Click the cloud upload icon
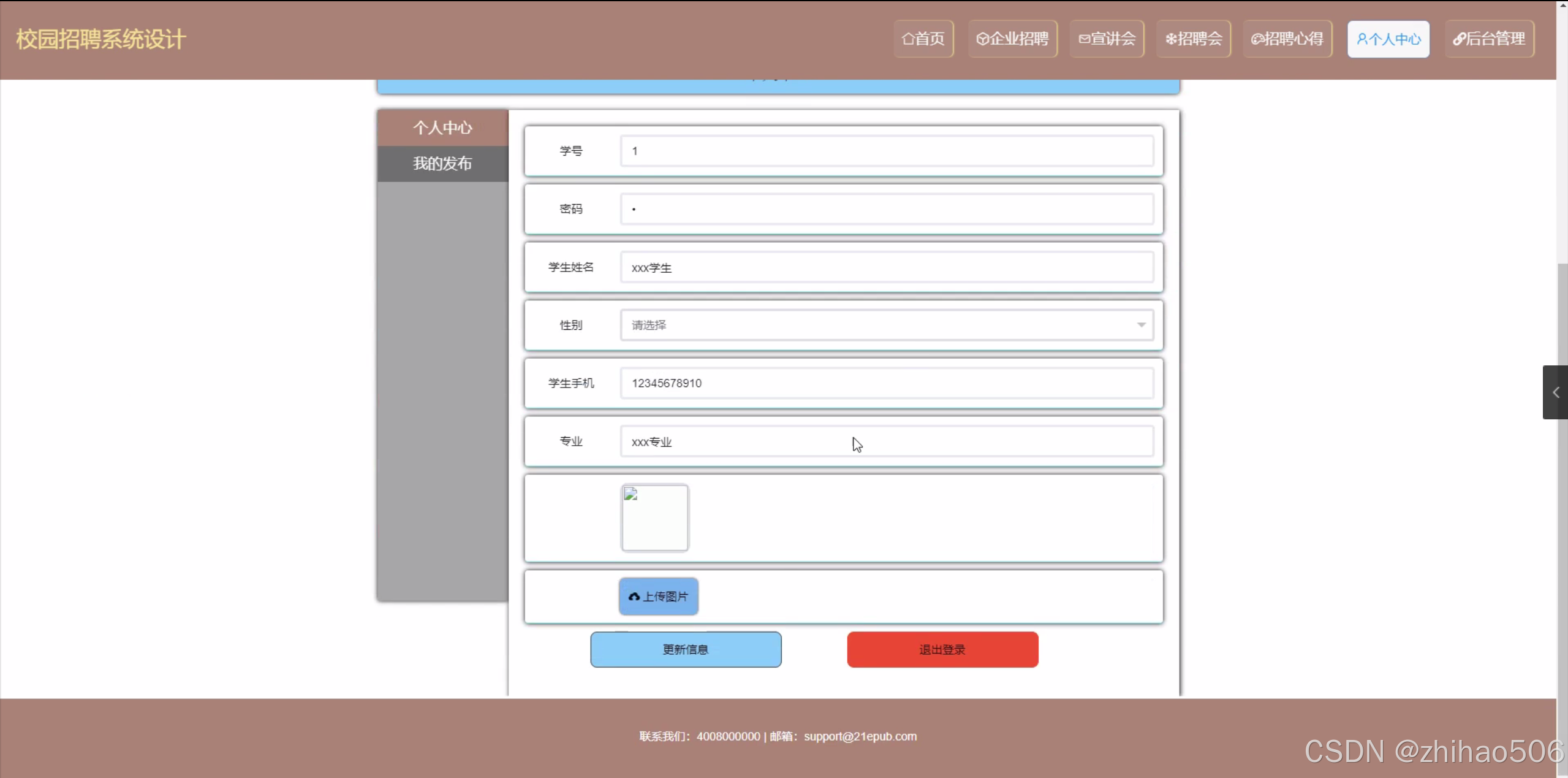The image size is (1568, 778). click(x=634, y=597)
